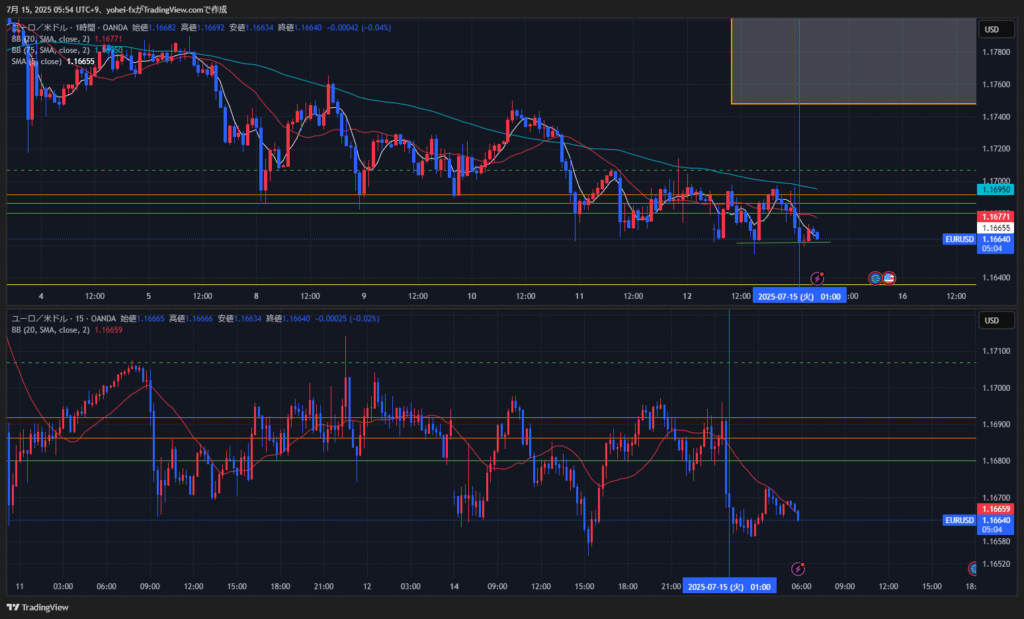Click the 2025-07-15 date label on upper time axis
1024x619 pixels.
[x=799, y=296]
